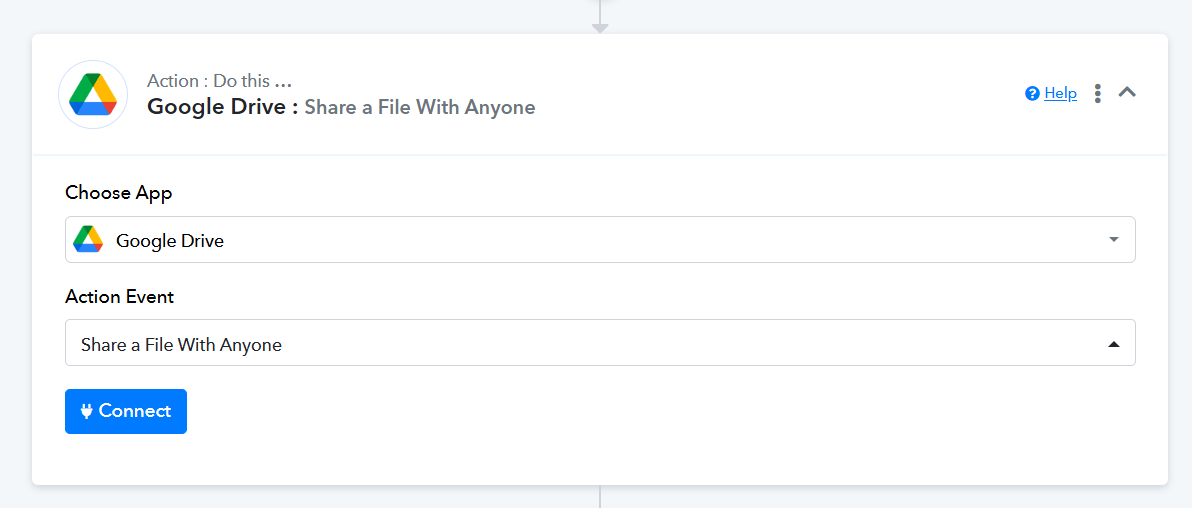
Task: Click the empty space right of the Connect button
Action: tap(600, 411)
